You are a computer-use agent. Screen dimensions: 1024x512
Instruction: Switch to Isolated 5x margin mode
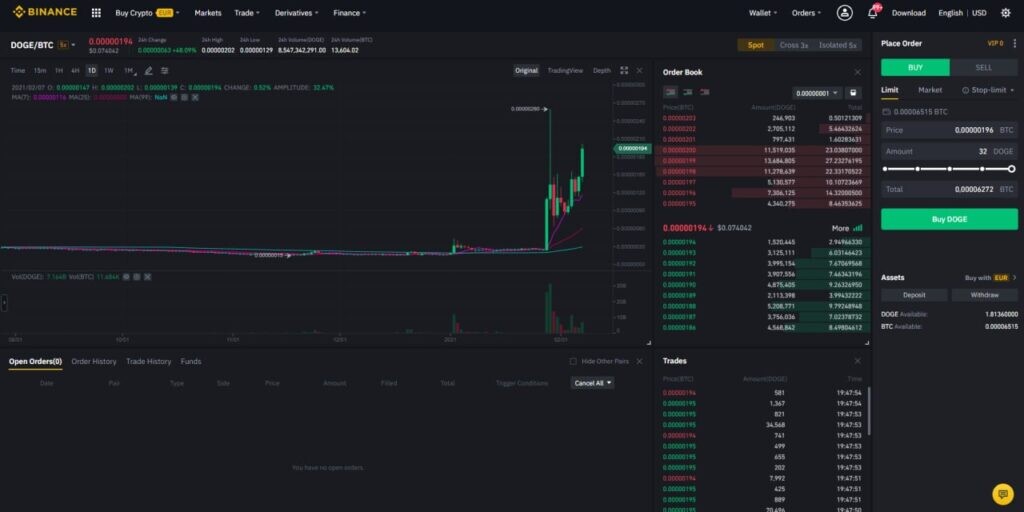pos(838,45)
